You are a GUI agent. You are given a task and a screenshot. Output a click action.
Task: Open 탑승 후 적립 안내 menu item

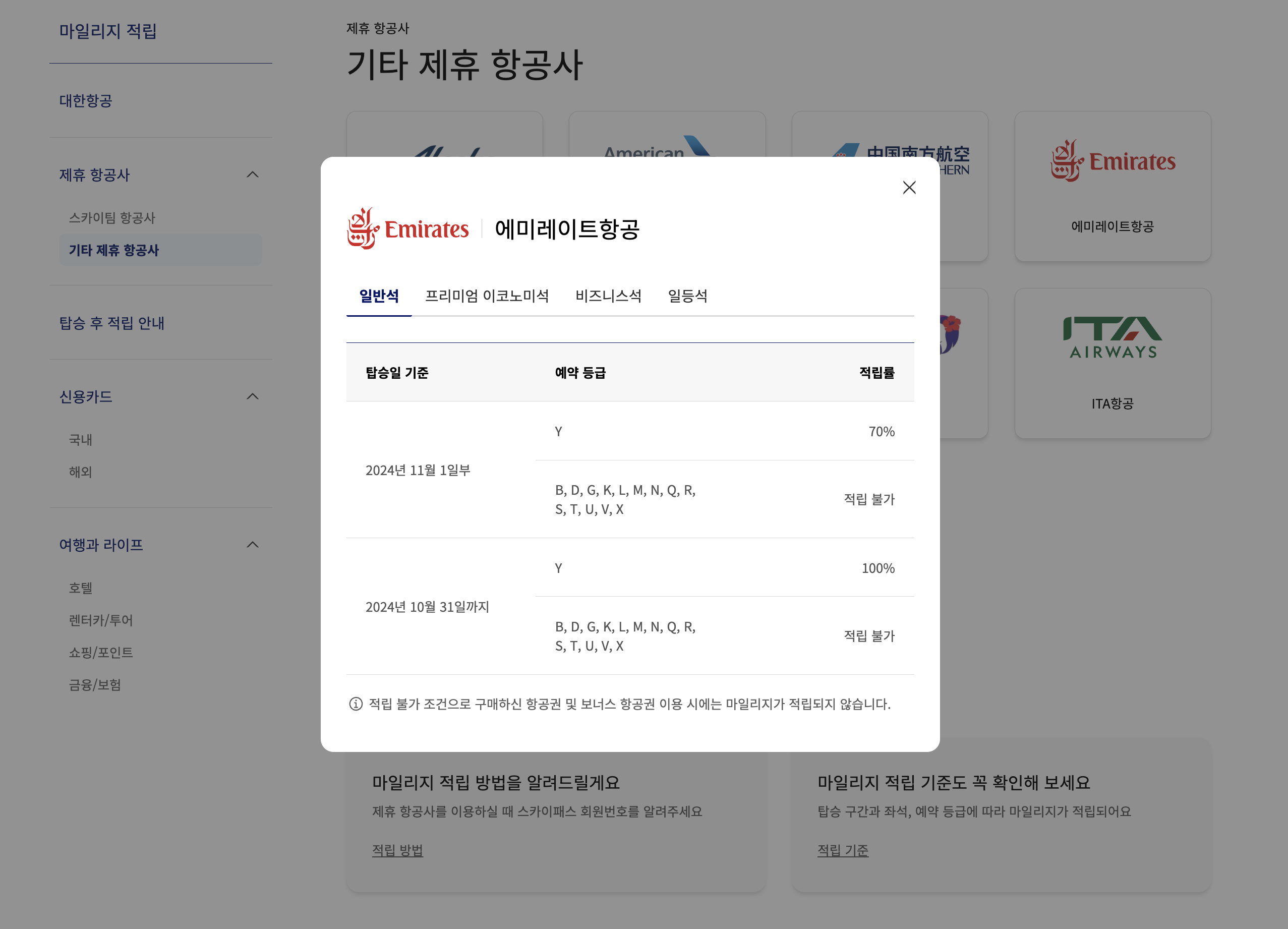pos(112,323)
